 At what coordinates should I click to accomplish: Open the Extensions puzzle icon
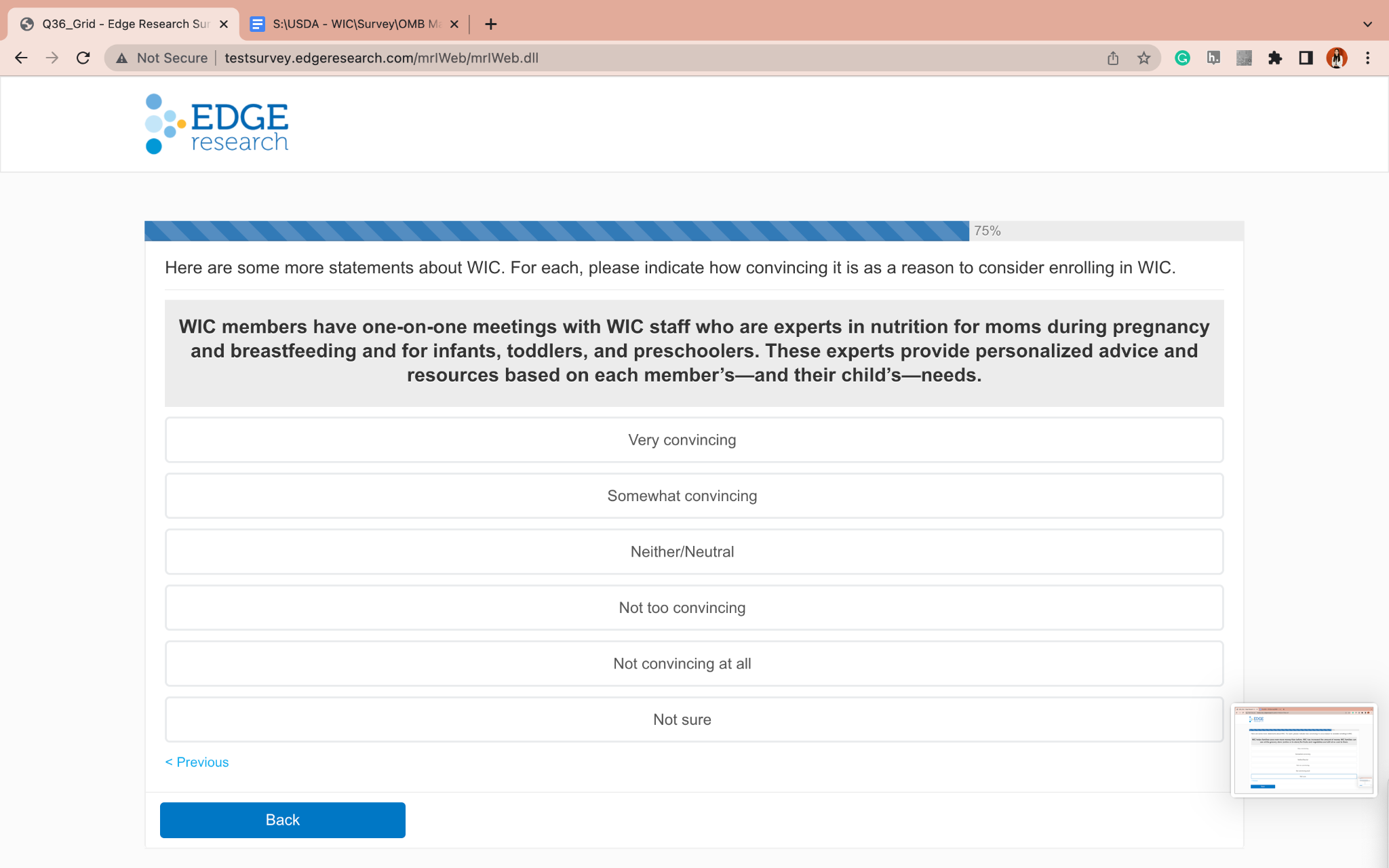pyautogui.click(x=1275, y=58)
